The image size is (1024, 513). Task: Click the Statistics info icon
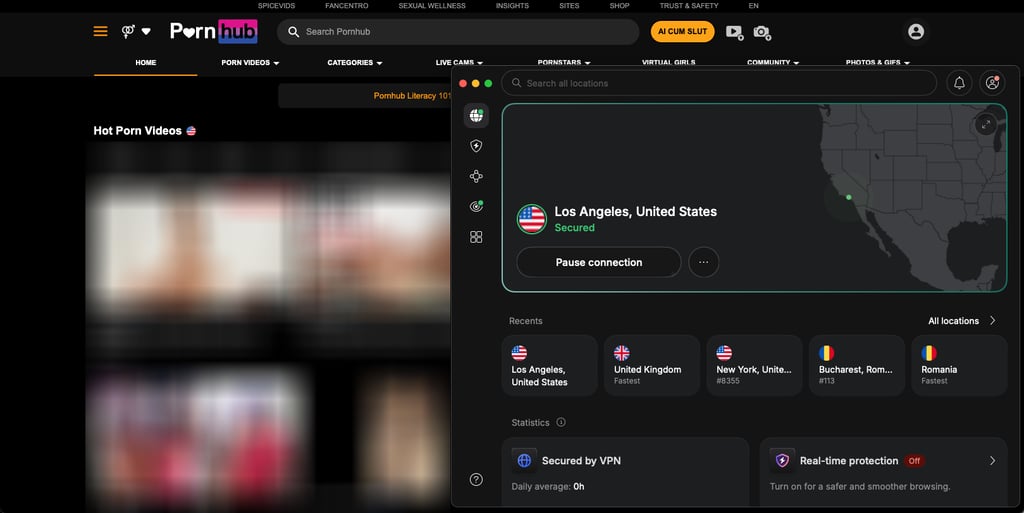click(560, 422)
